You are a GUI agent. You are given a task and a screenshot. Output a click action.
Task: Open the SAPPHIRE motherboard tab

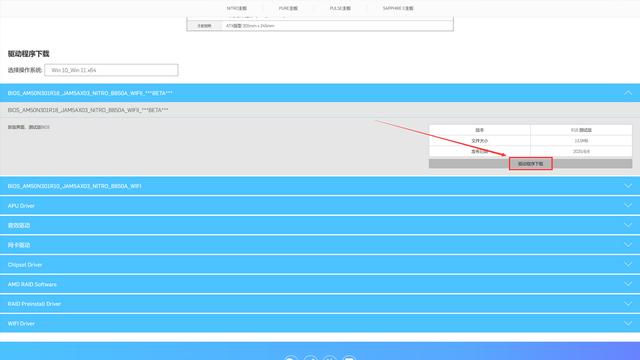(398, 8)
